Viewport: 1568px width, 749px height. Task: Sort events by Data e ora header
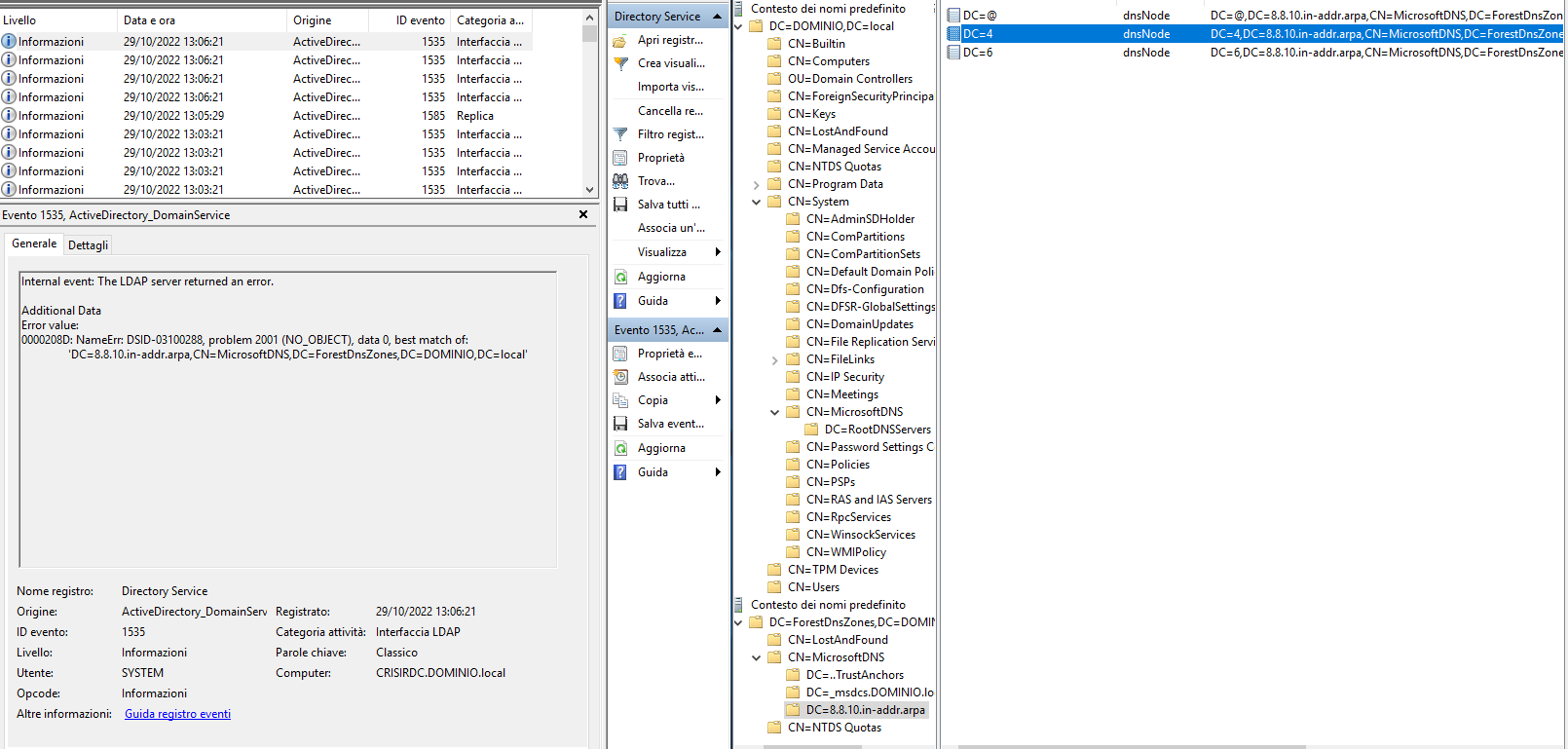[x=203, y=20]
